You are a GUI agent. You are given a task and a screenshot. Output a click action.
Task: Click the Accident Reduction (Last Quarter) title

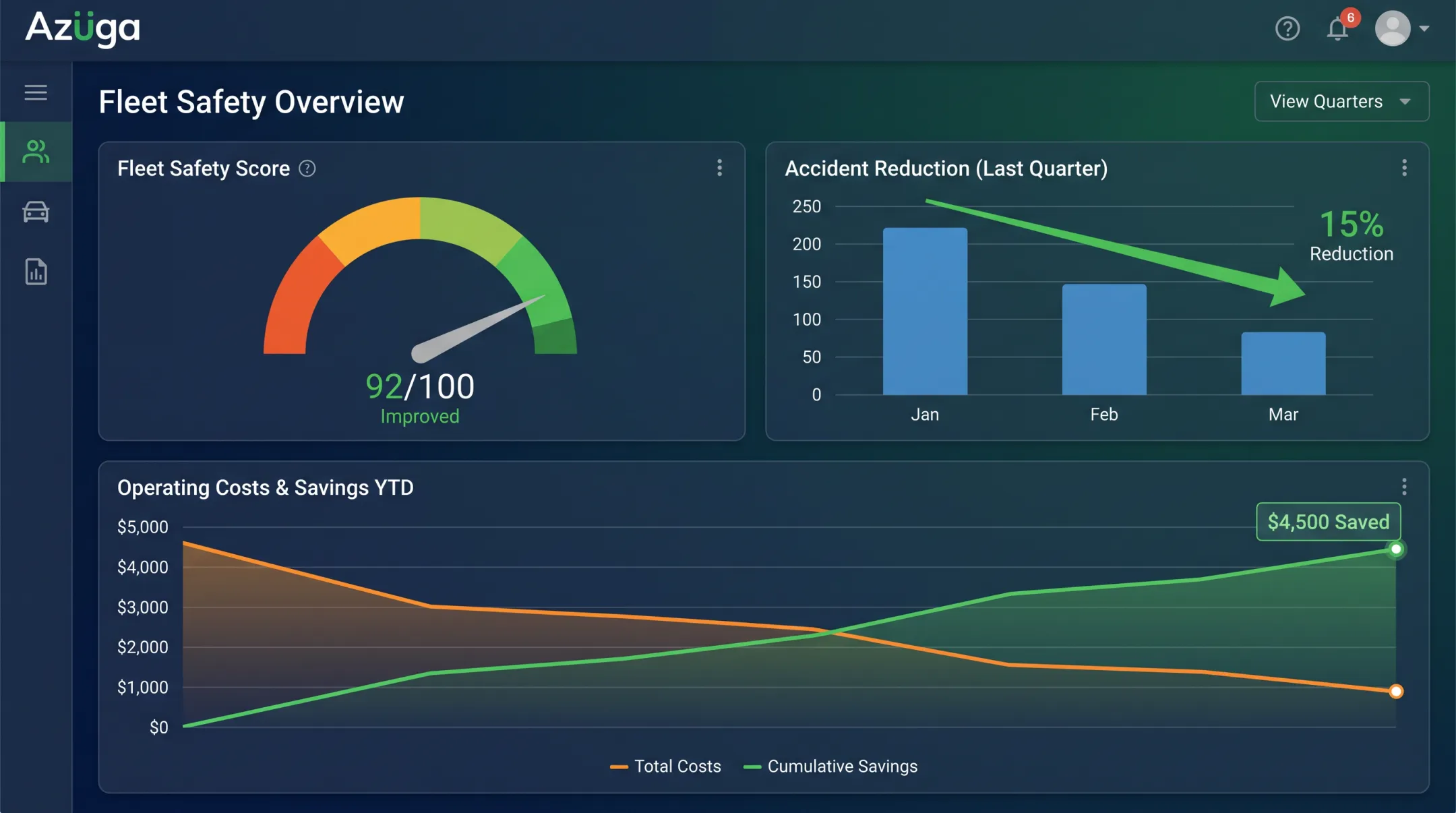(x=946, y=169)
